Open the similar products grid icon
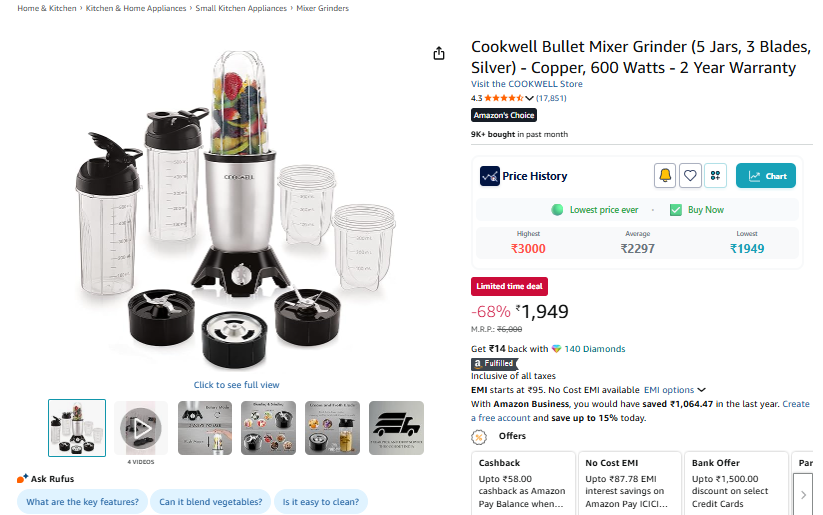823x515 pixels. click(x=715, y=175)
